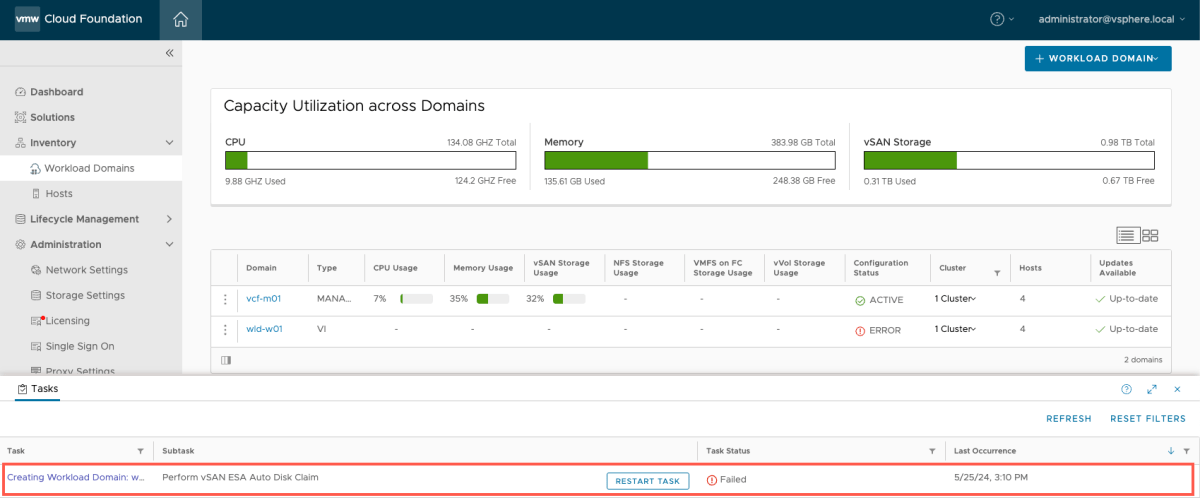Screen dimensions: 1200x498
Task: Click the Memory Usage column header
Action: 483,268
